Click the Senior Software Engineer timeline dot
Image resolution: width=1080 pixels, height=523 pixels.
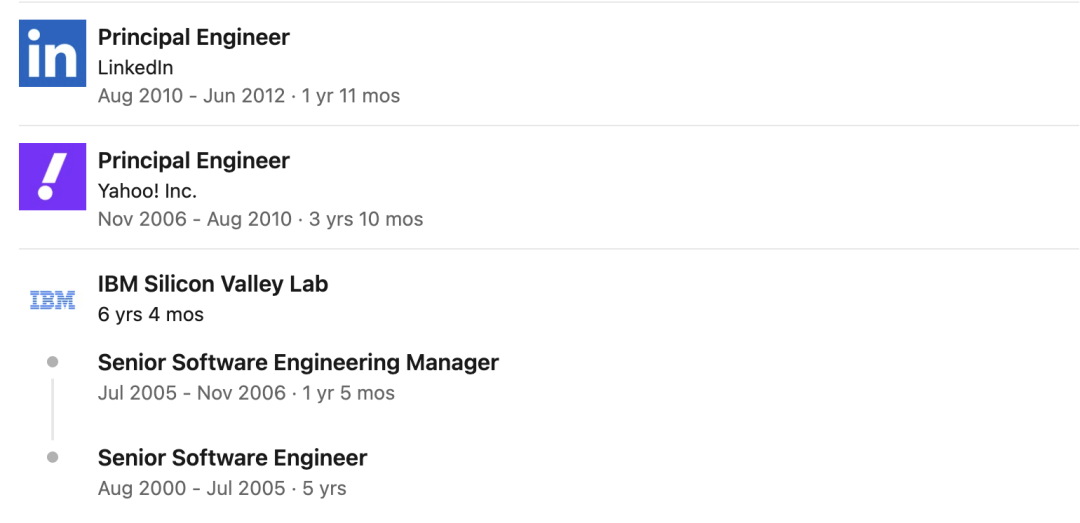click(x=52, y=457)
